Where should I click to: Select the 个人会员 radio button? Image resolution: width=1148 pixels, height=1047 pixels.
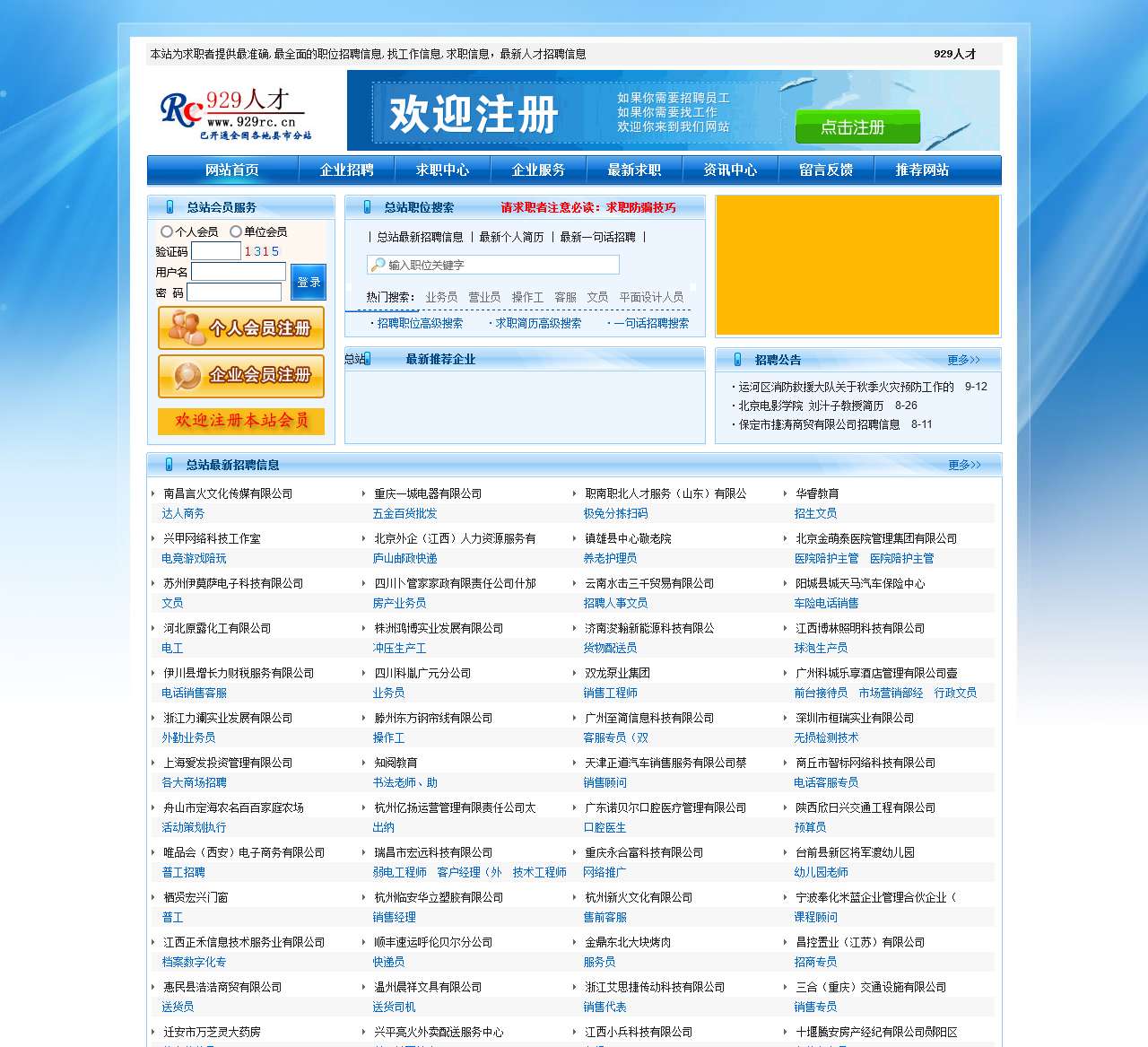166,231
